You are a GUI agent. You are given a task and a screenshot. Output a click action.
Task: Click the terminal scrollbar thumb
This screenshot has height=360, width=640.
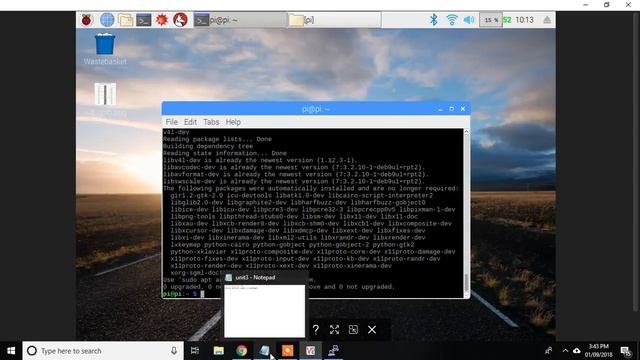466,283
